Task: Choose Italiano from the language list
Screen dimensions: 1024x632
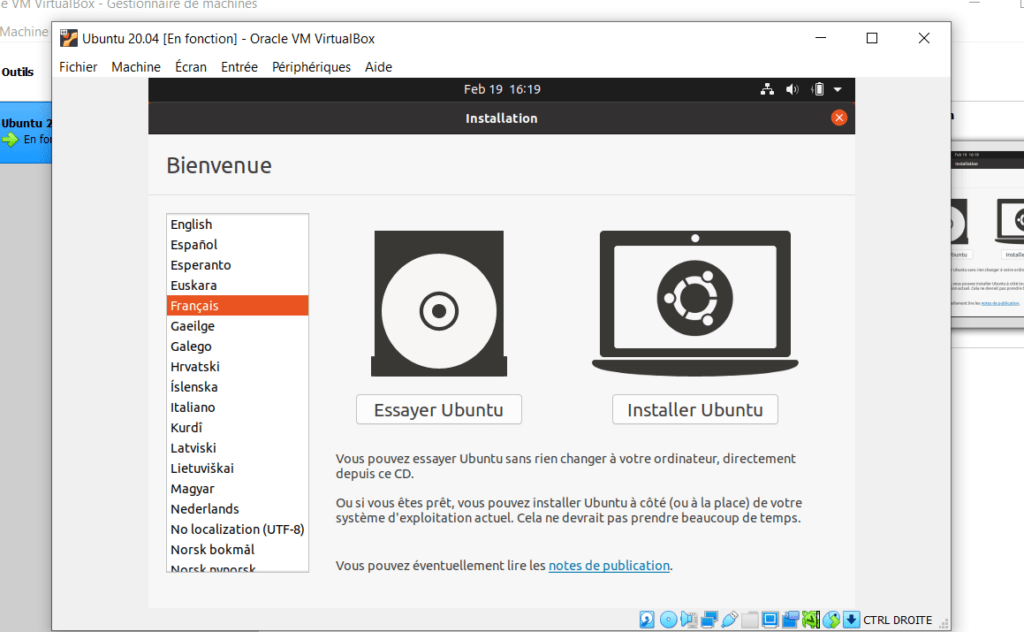Action: click(238, 407)
